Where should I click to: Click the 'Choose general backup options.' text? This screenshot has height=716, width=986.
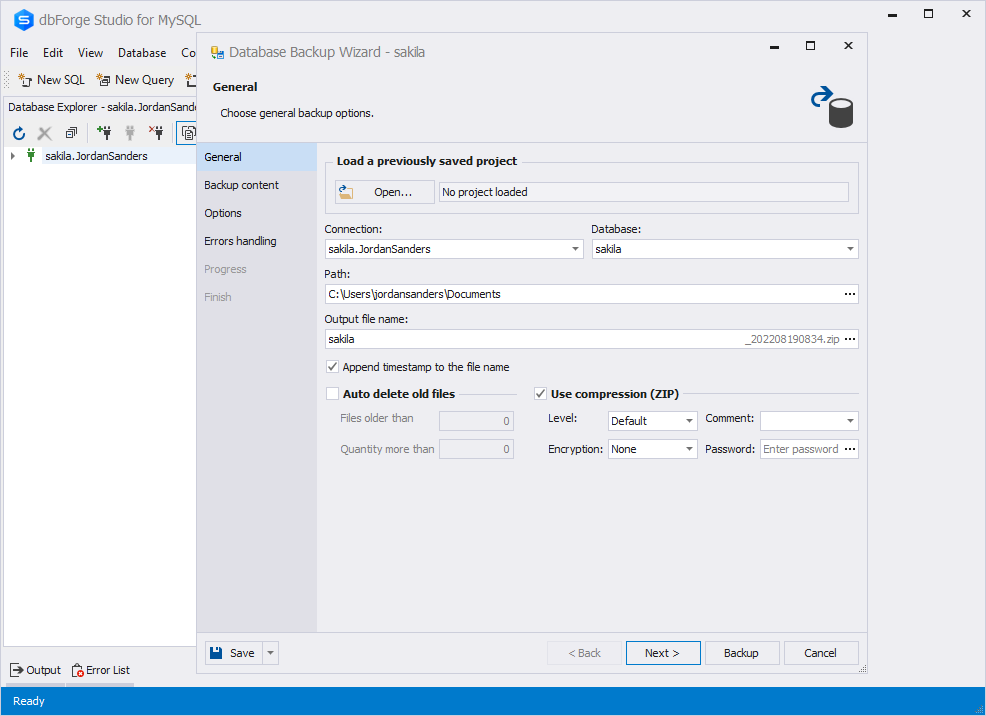coord(297,113)
